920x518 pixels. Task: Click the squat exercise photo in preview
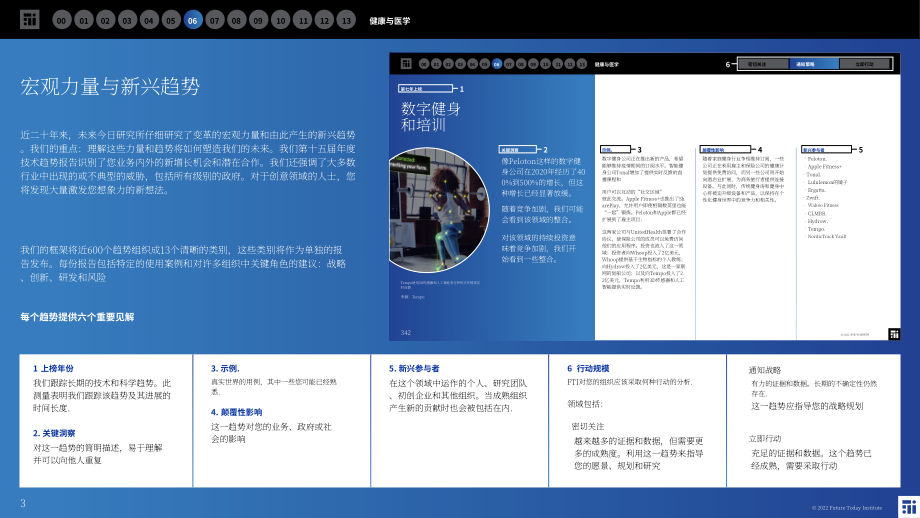click(x=439, y=209)
